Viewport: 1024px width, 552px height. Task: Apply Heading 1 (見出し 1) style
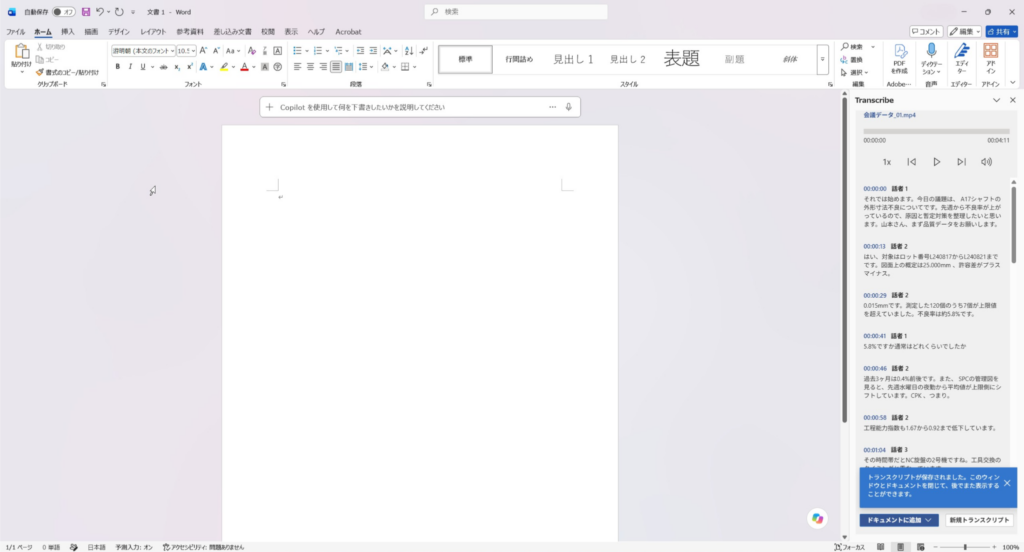[x=573, y=59]
